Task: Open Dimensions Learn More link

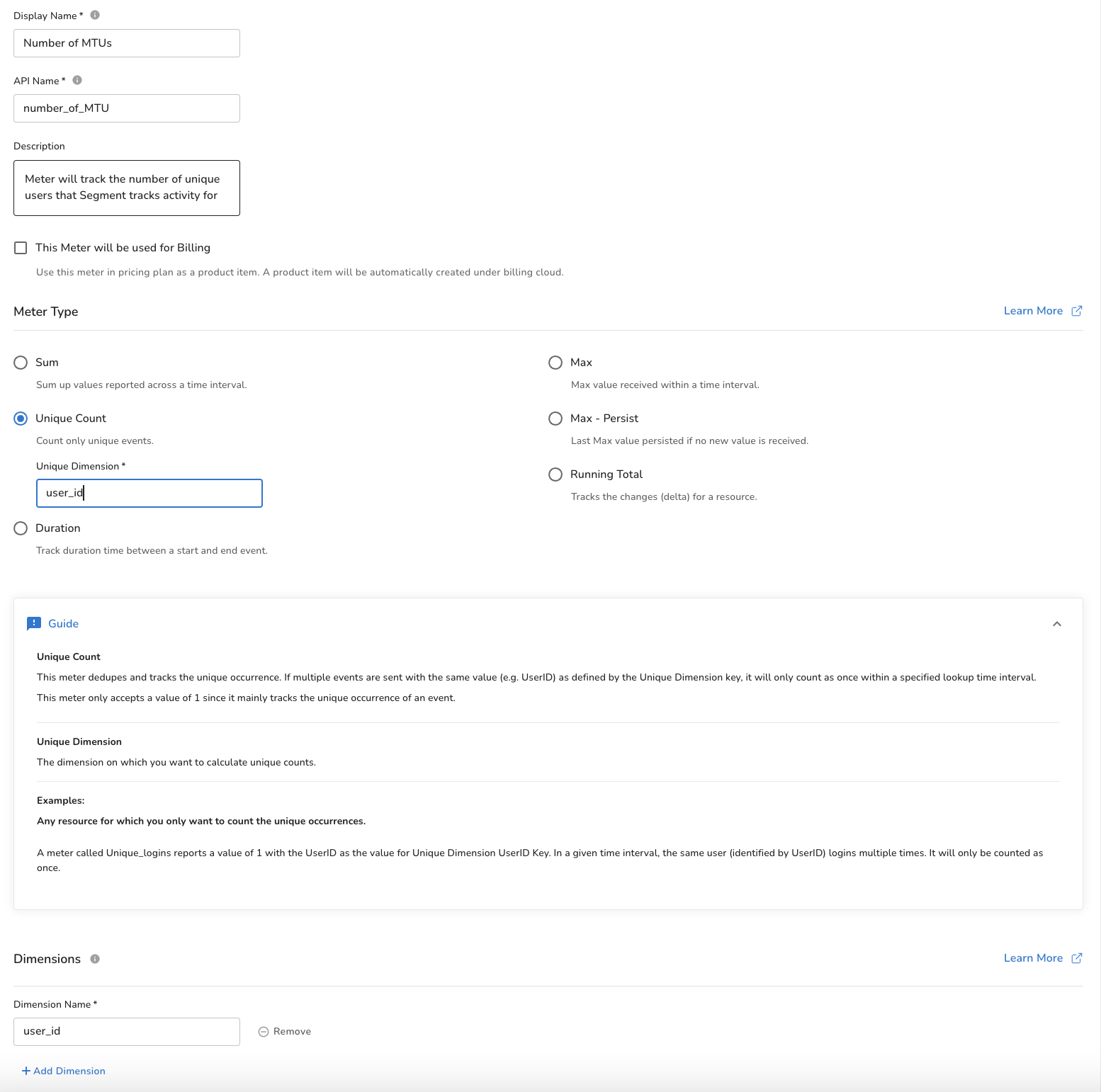Action: point(1033,958)
